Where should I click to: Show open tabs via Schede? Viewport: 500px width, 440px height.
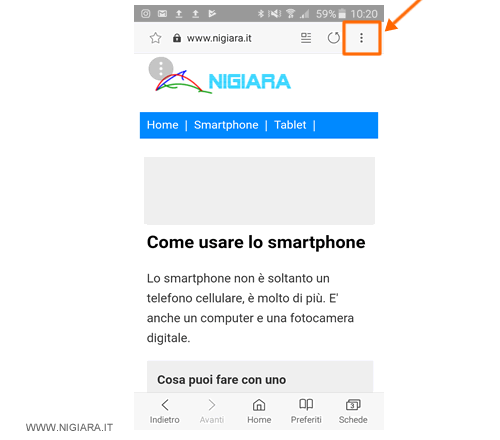pyautogui.click(x=353, y=411)
